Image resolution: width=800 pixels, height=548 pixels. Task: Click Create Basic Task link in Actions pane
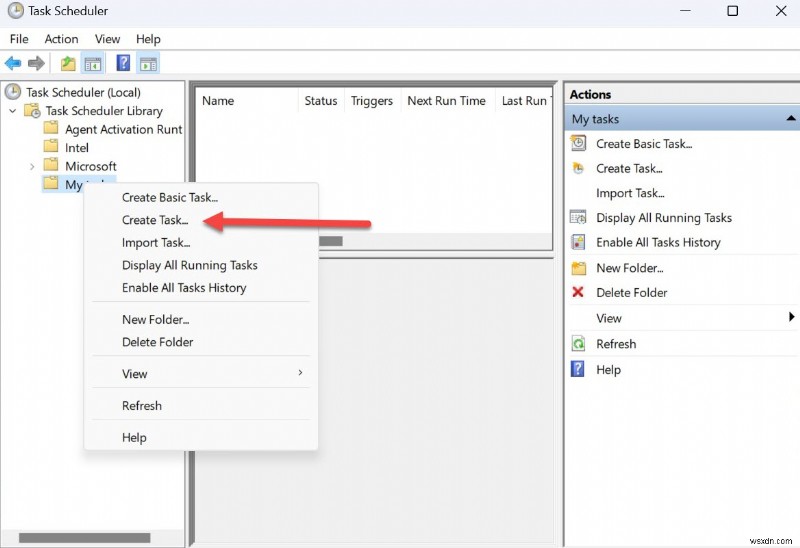click(644, 144)
